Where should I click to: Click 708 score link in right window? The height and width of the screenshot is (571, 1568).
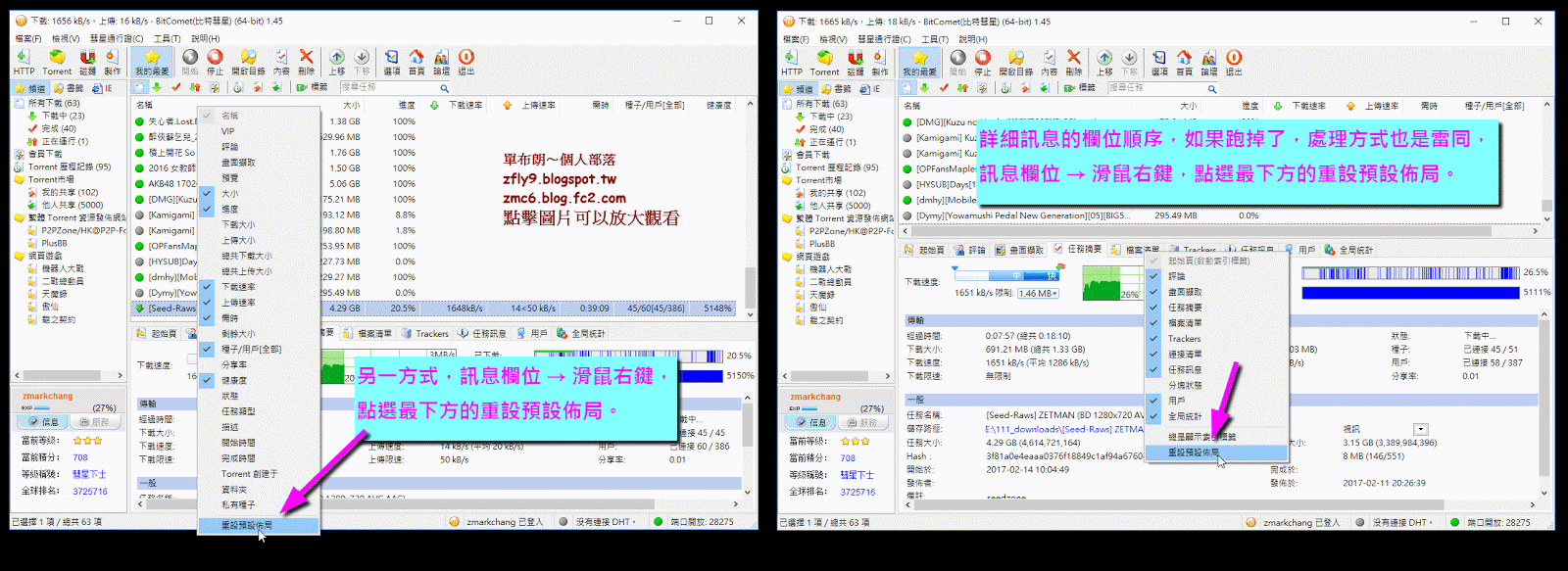coord(848,458)
